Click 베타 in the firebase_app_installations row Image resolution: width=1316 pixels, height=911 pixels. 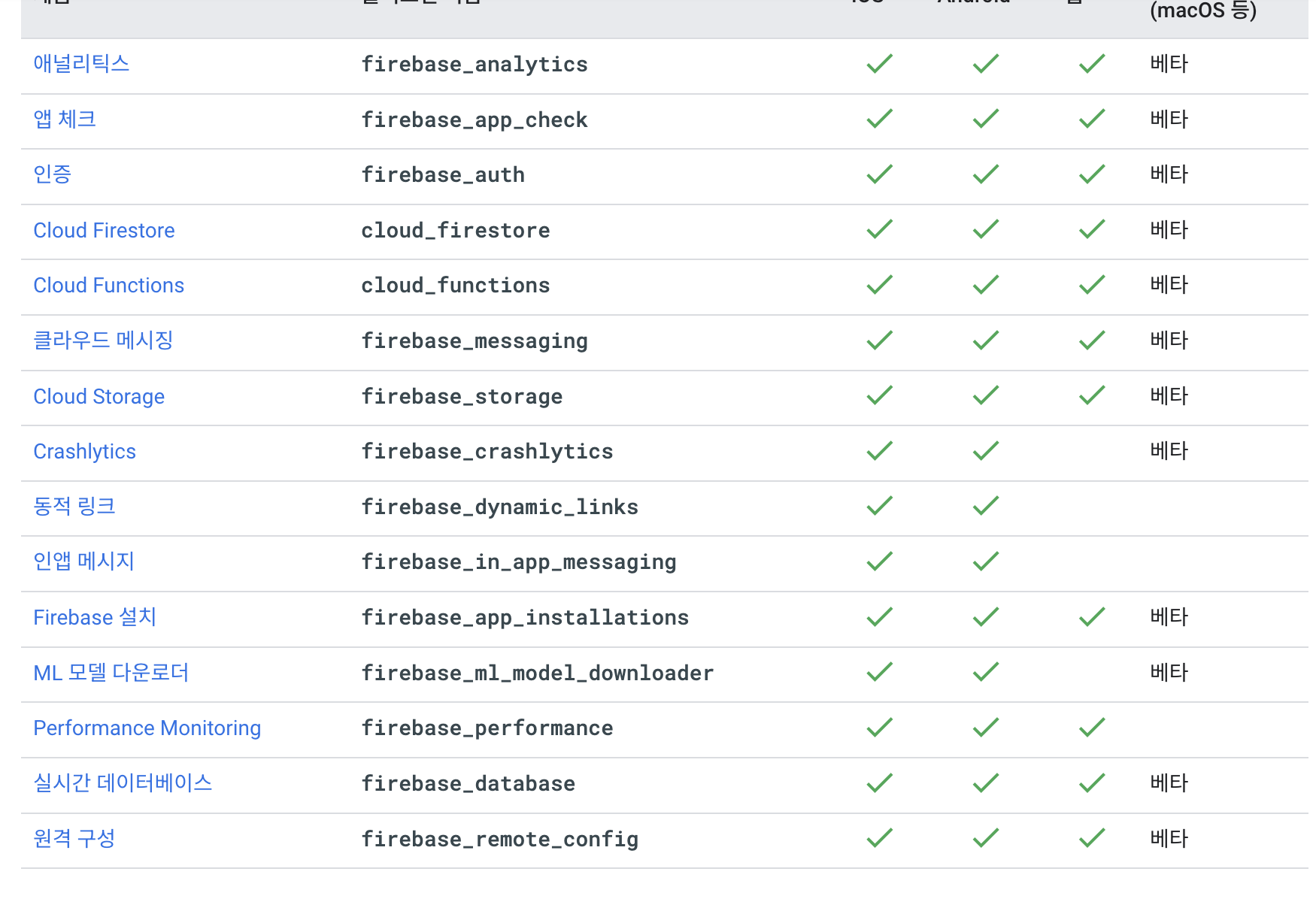[1169, 617]
